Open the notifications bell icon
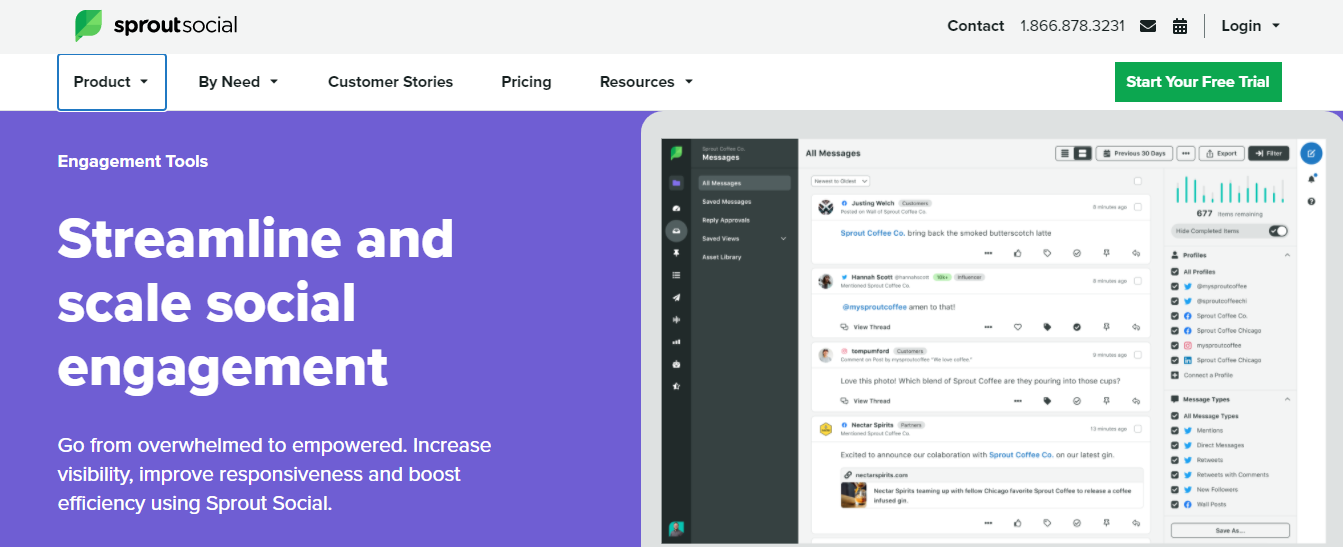This screenshot has height=547, width=1343. 1311,179
